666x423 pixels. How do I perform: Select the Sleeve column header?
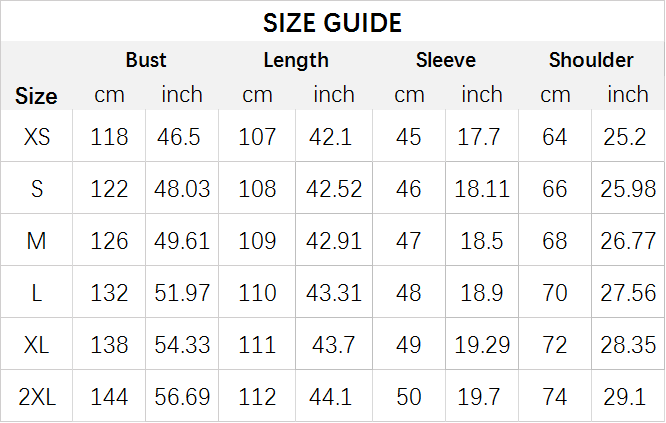point(446,60)
